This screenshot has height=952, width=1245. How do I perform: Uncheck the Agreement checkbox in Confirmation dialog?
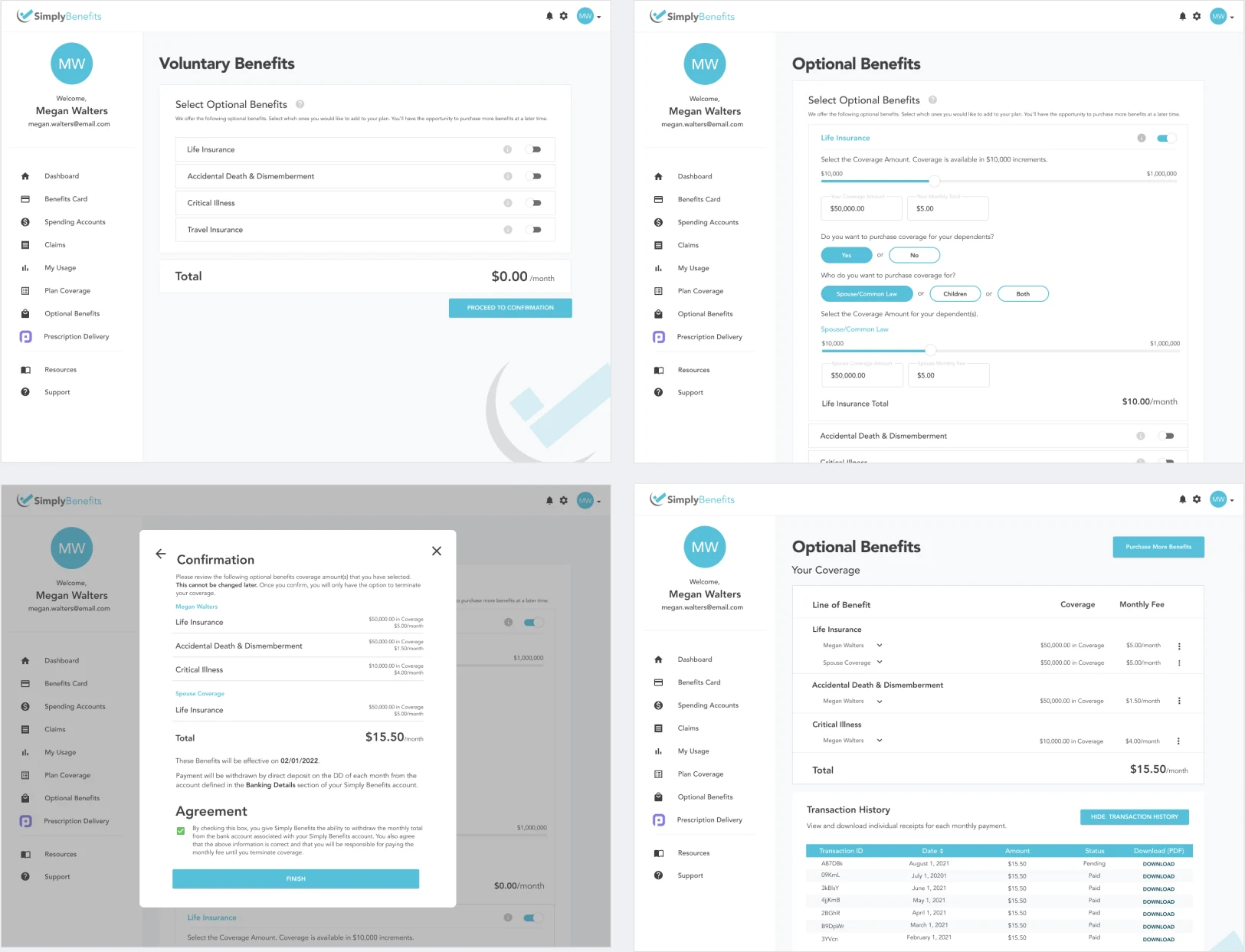click(x=181, y=830)
